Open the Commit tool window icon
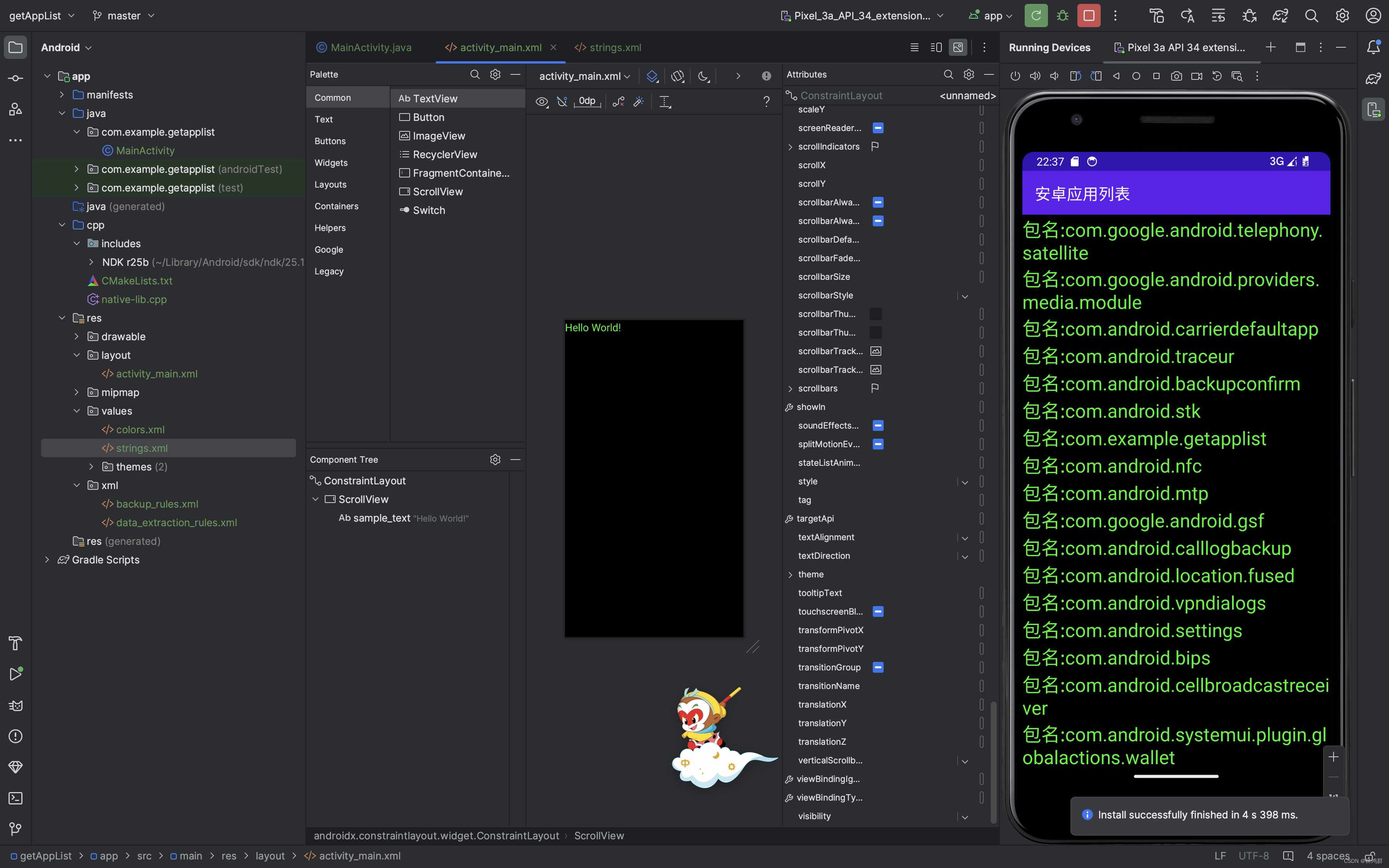 [x=16, y=78]
